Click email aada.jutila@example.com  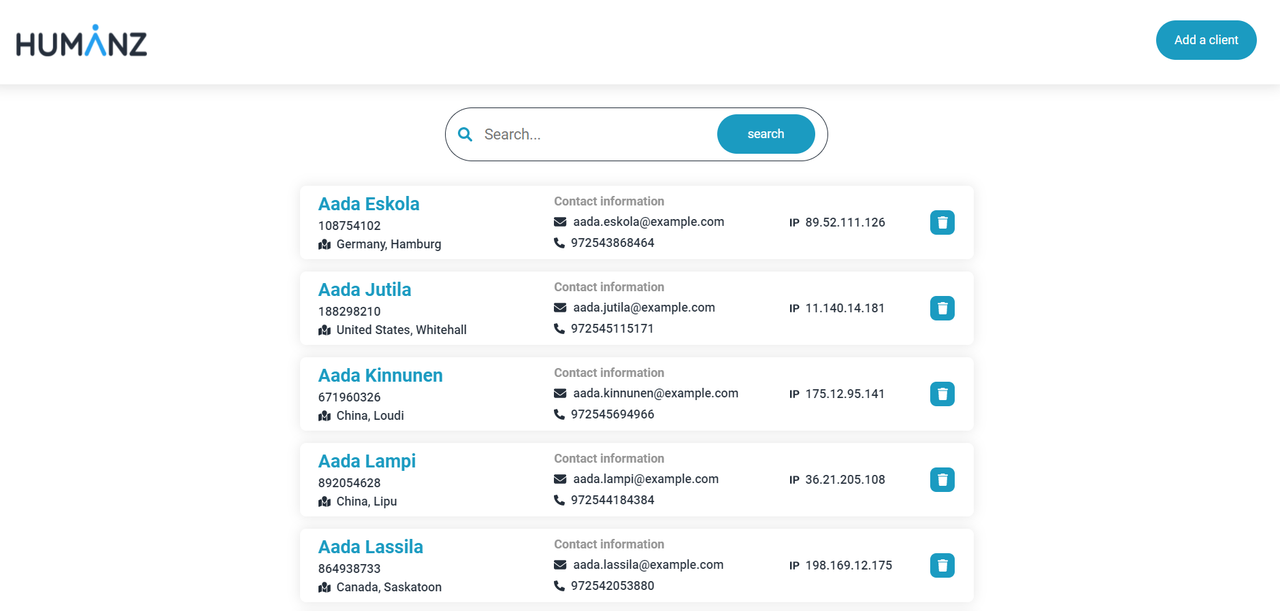click(644, 308)
